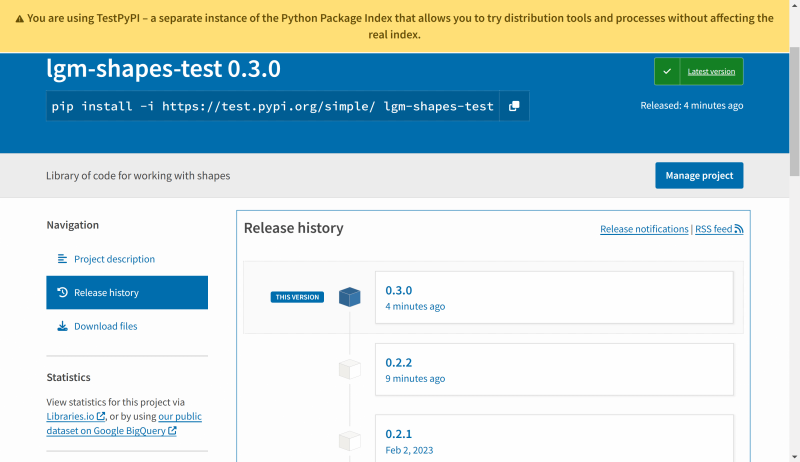Click the 'Library of code for working with shapes' summary

tap(138, 175)
